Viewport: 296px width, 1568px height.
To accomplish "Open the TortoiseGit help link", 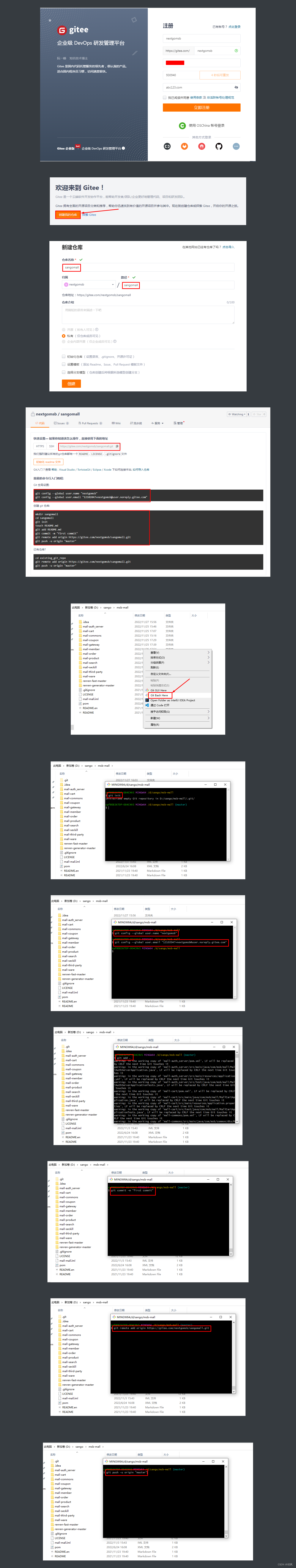I will click(84, 470).
